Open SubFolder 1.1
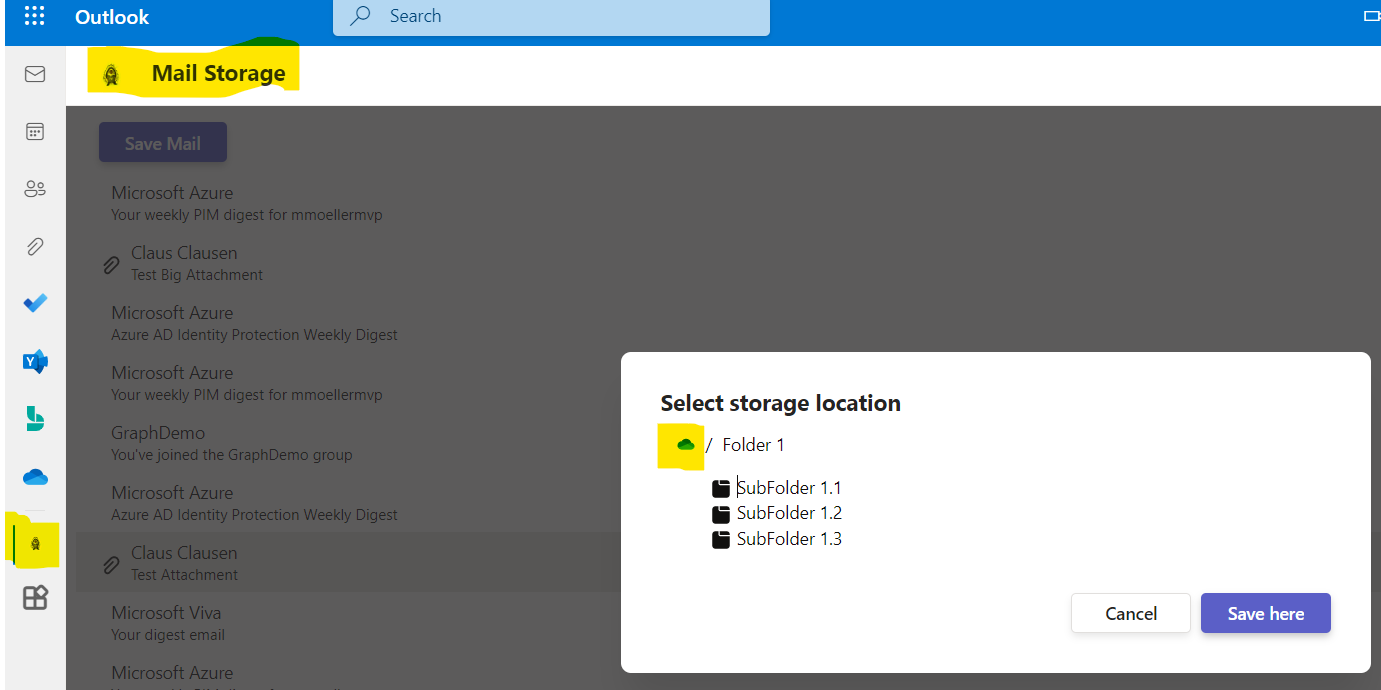Image resolution: width=1381 pixels, height=690 pixels. coord(789,488)
